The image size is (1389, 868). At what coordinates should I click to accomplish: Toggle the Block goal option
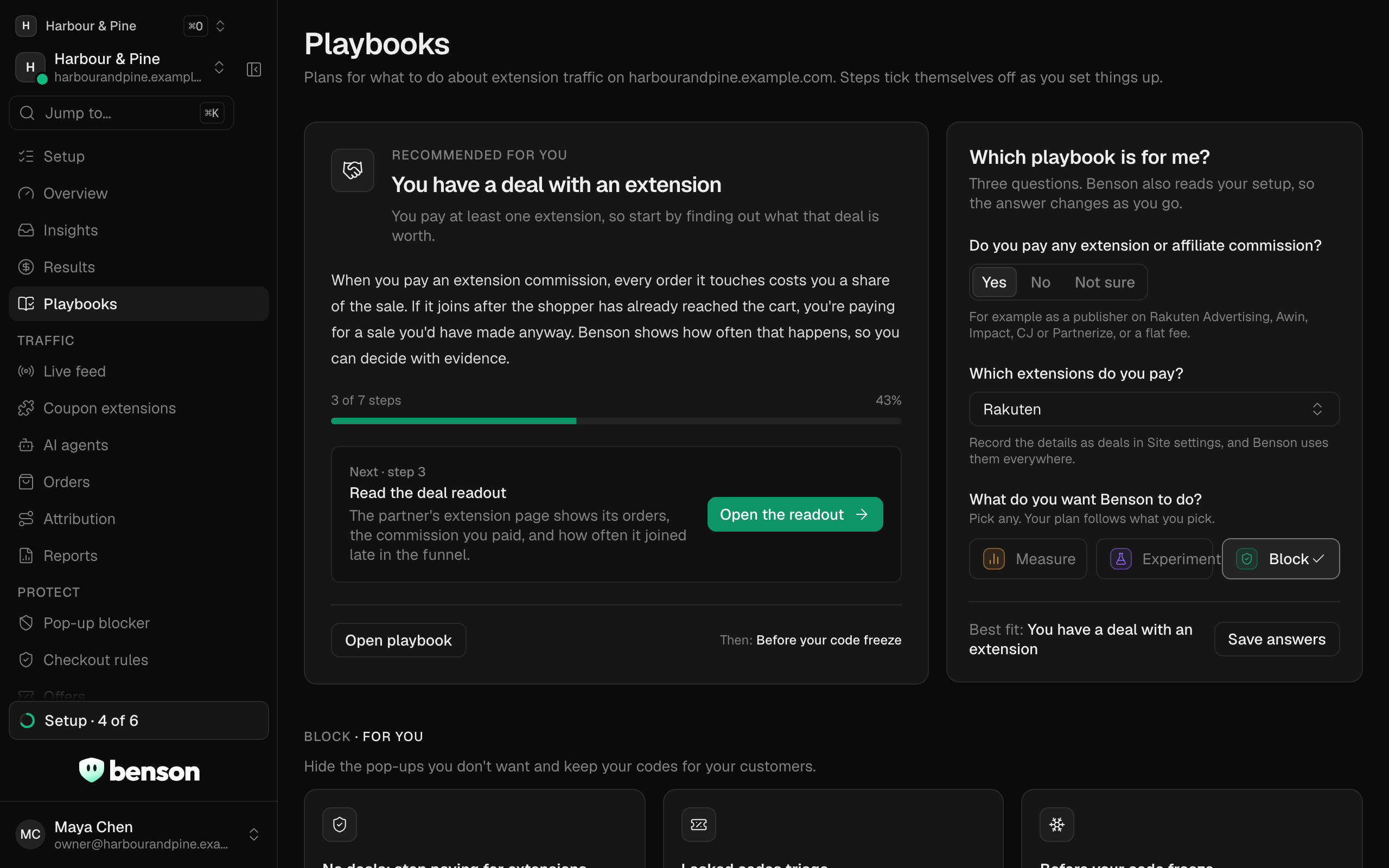1280,559
